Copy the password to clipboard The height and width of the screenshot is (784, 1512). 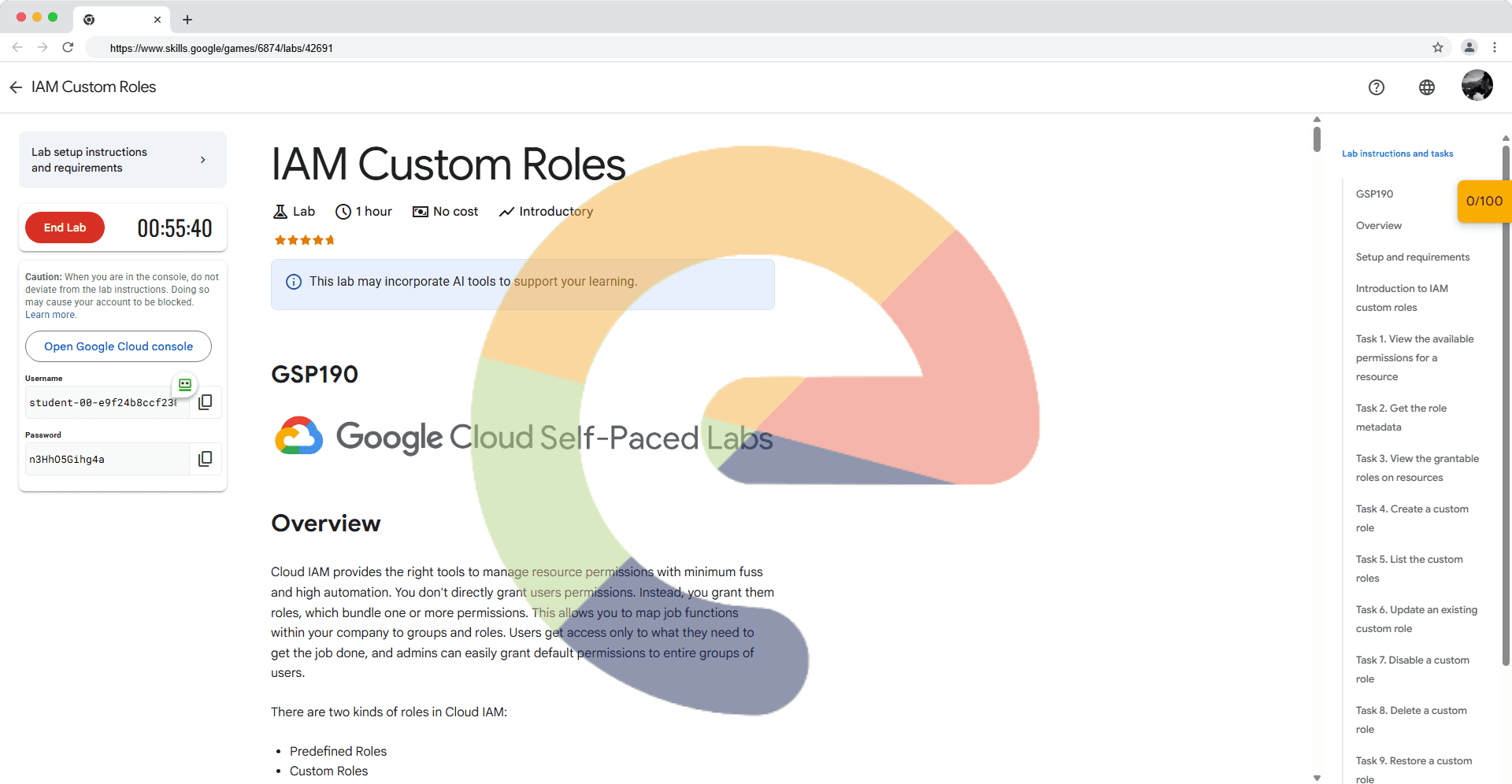[x=206, y=459]
